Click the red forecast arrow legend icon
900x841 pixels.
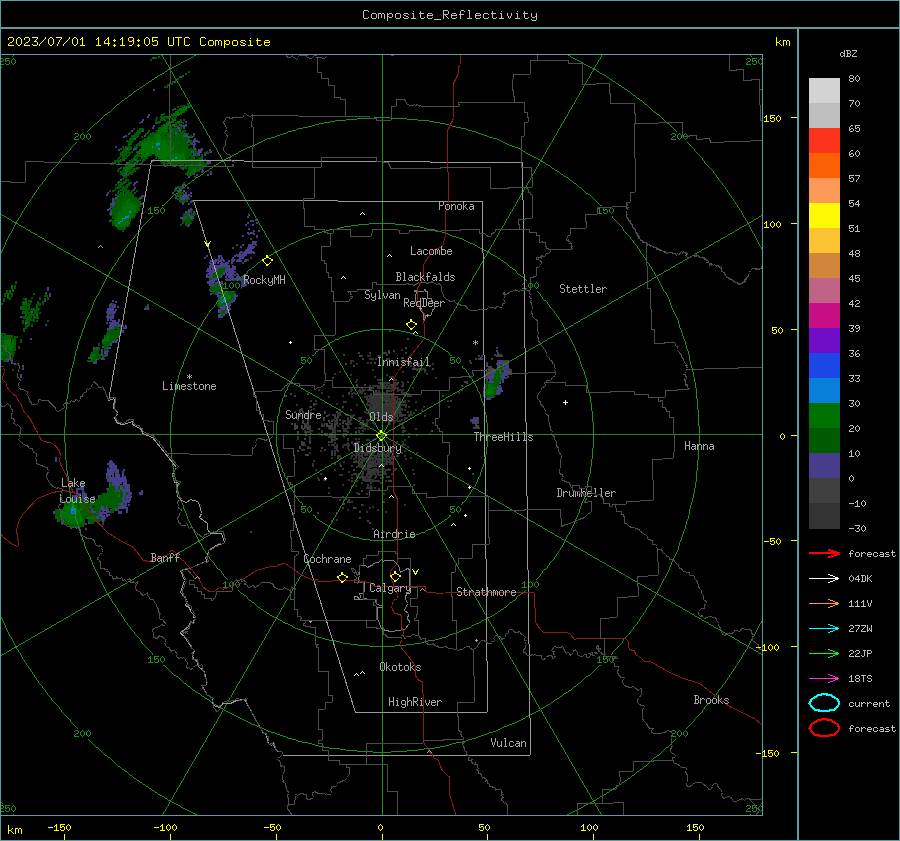[x=824, y=553]
